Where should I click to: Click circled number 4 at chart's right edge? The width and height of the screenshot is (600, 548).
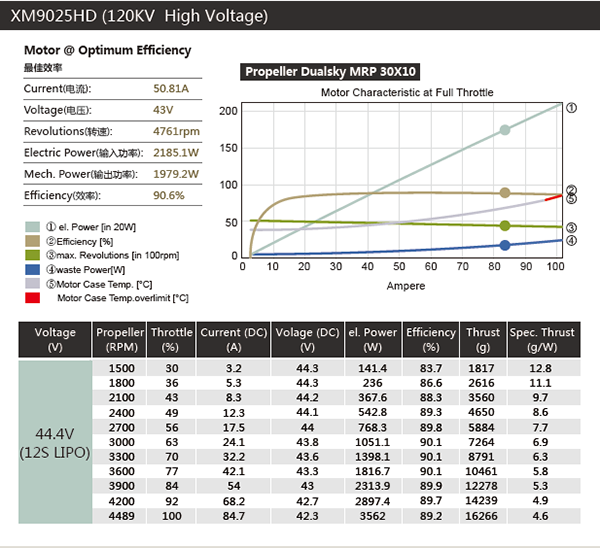pyautogui.click(x=571, y=241)
